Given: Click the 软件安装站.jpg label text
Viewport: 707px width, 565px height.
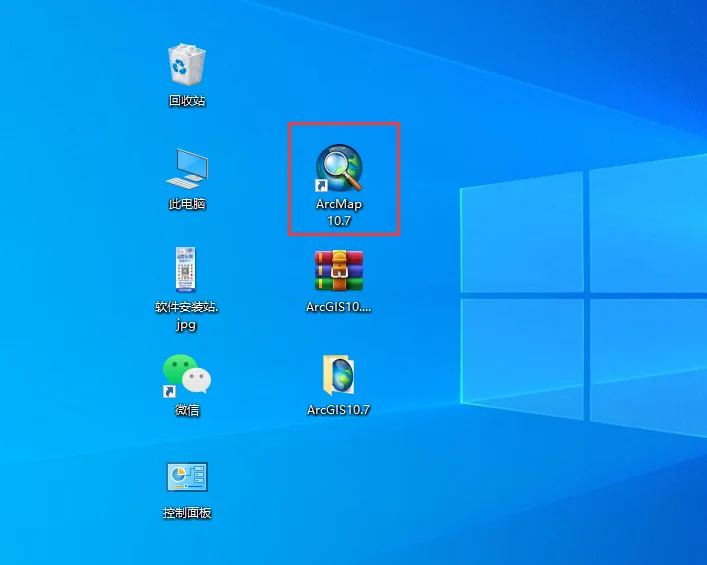Looking at the screenshot, I should click(x=186, y=315).
